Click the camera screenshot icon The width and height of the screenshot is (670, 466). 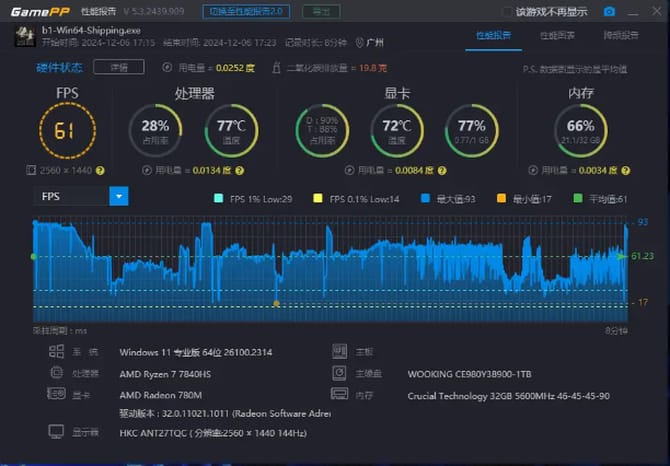pyautogui.click(x=609, y=11)
